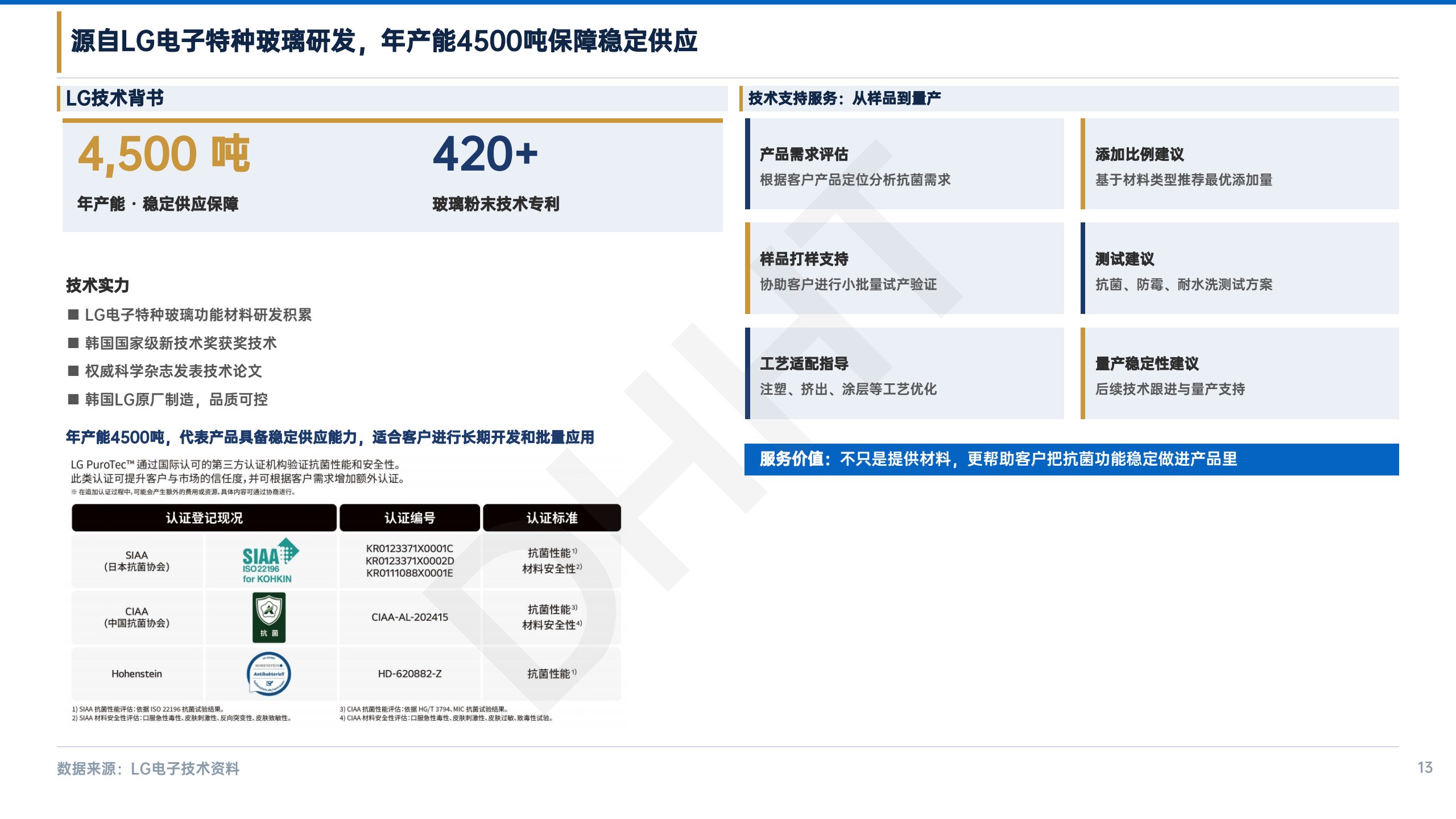Click the 量产稳定性建议 card title
Viewport: 1456px width, 819px height.
pos(1147,363)
